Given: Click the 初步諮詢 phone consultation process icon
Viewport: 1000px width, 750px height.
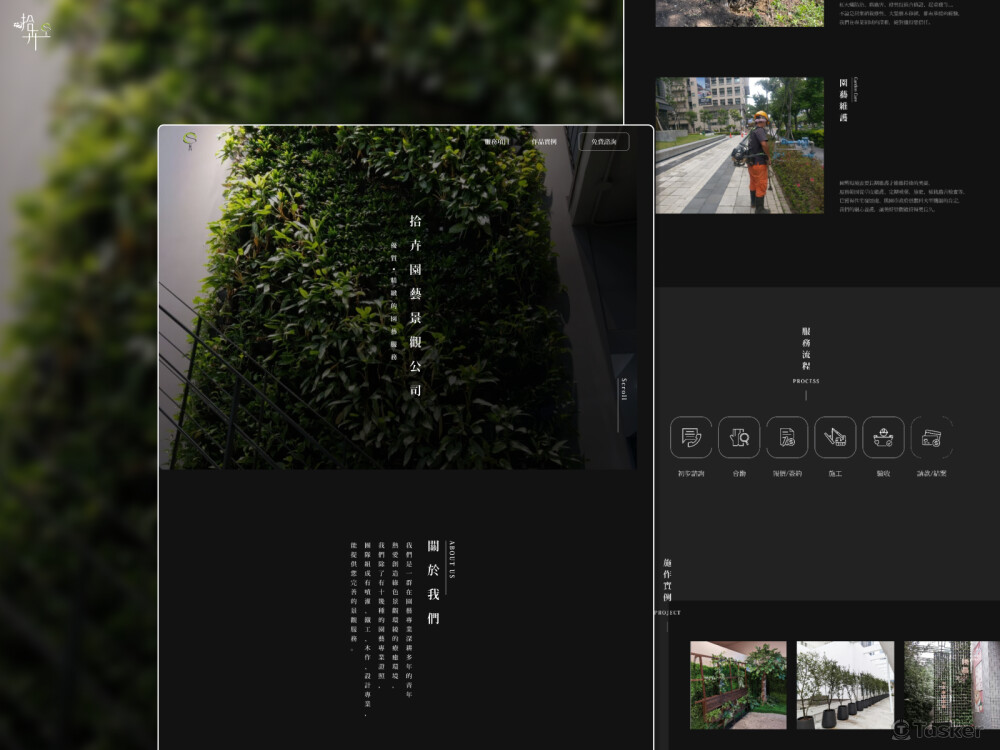Looking at the screenshot, I should point(691,438).
